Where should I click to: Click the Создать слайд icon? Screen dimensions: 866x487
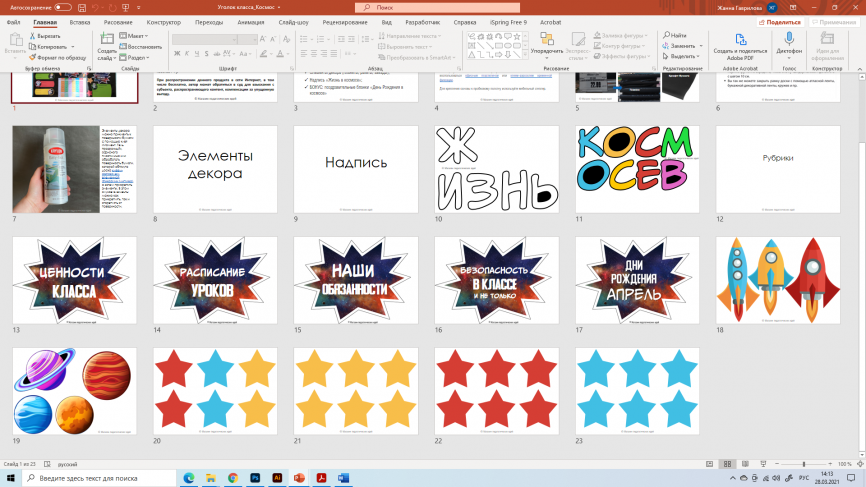point(107,40)
